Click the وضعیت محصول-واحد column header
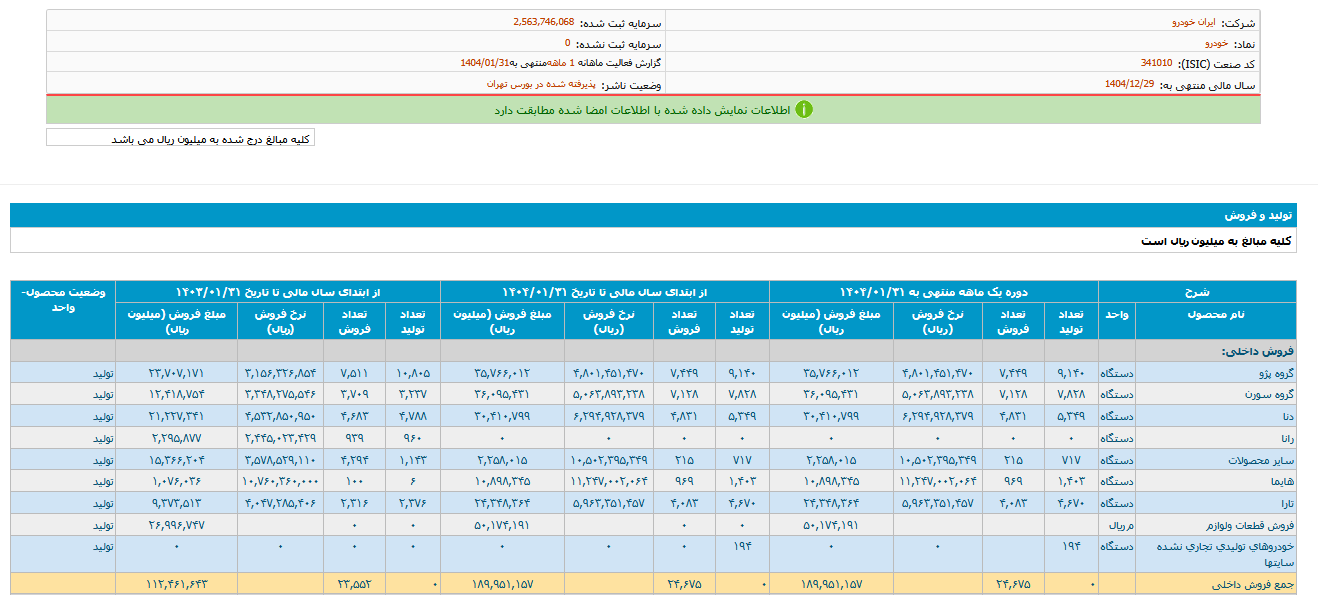 click(63, 299)
